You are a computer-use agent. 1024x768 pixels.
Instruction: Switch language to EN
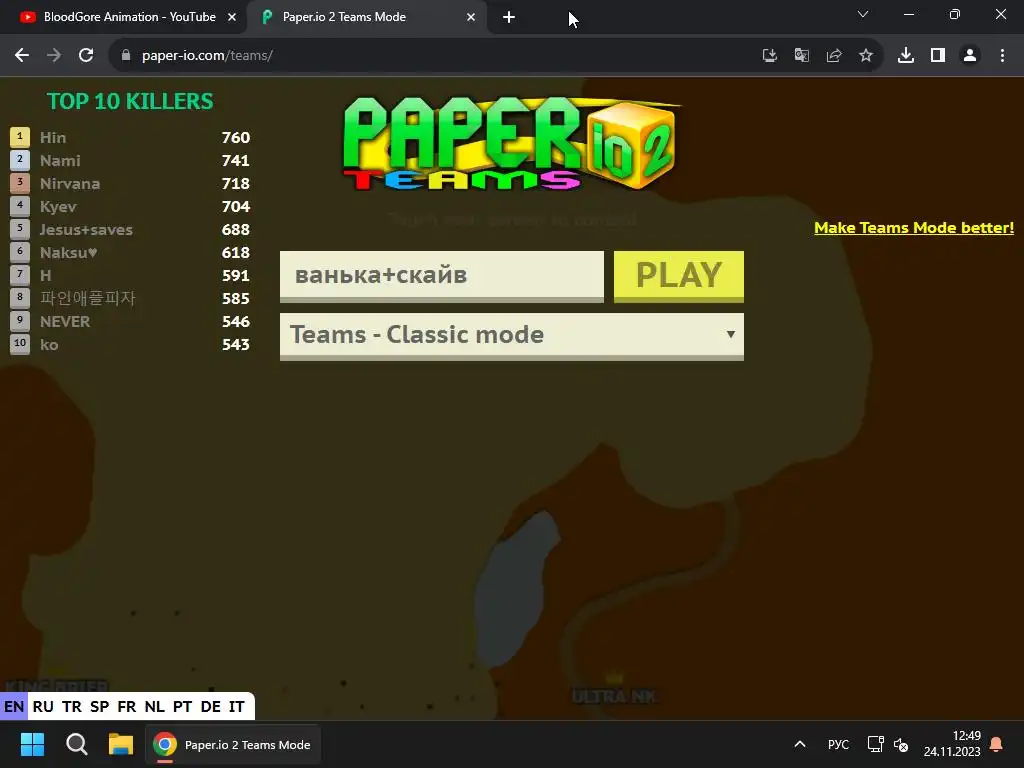coord(14,707)
